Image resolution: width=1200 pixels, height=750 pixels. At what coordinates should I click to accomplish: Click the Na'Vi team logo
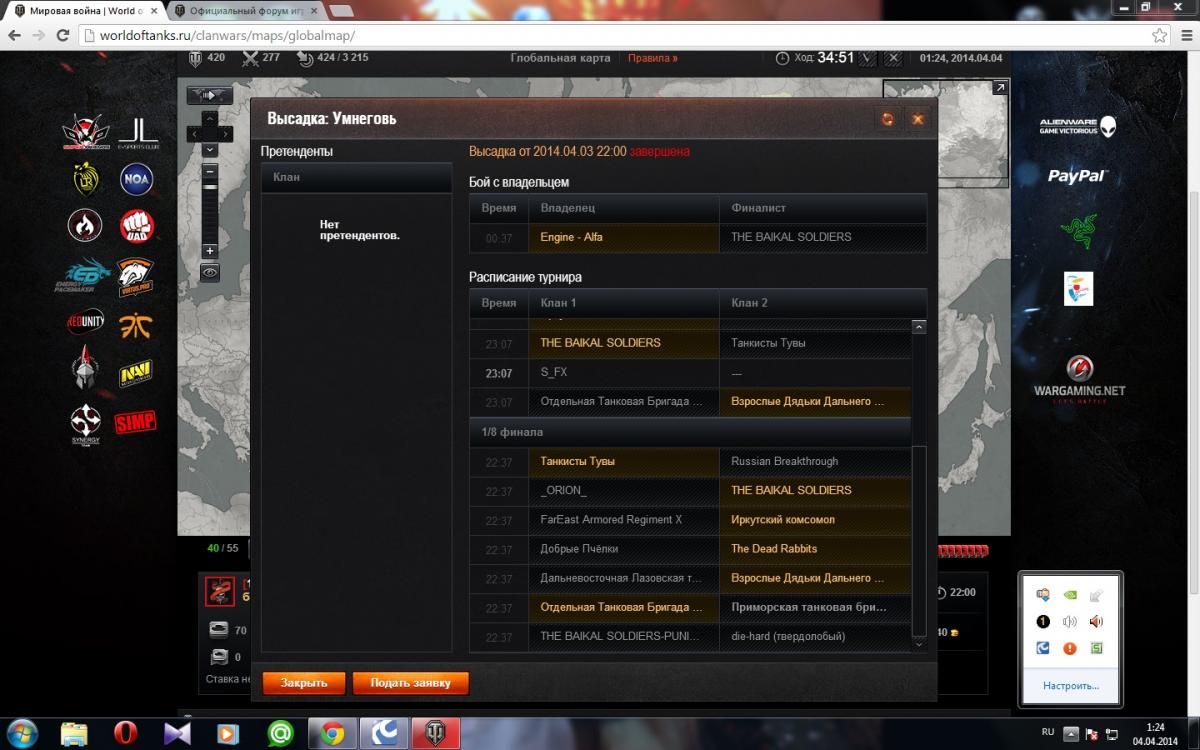pos(136,373)
